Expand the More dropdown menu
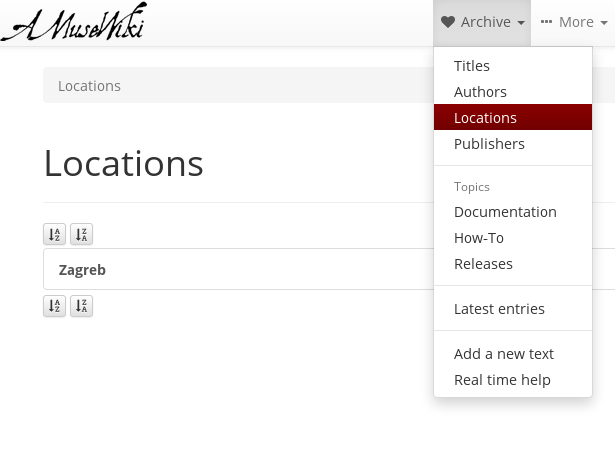The image size is (615, 454). point(574,23)
